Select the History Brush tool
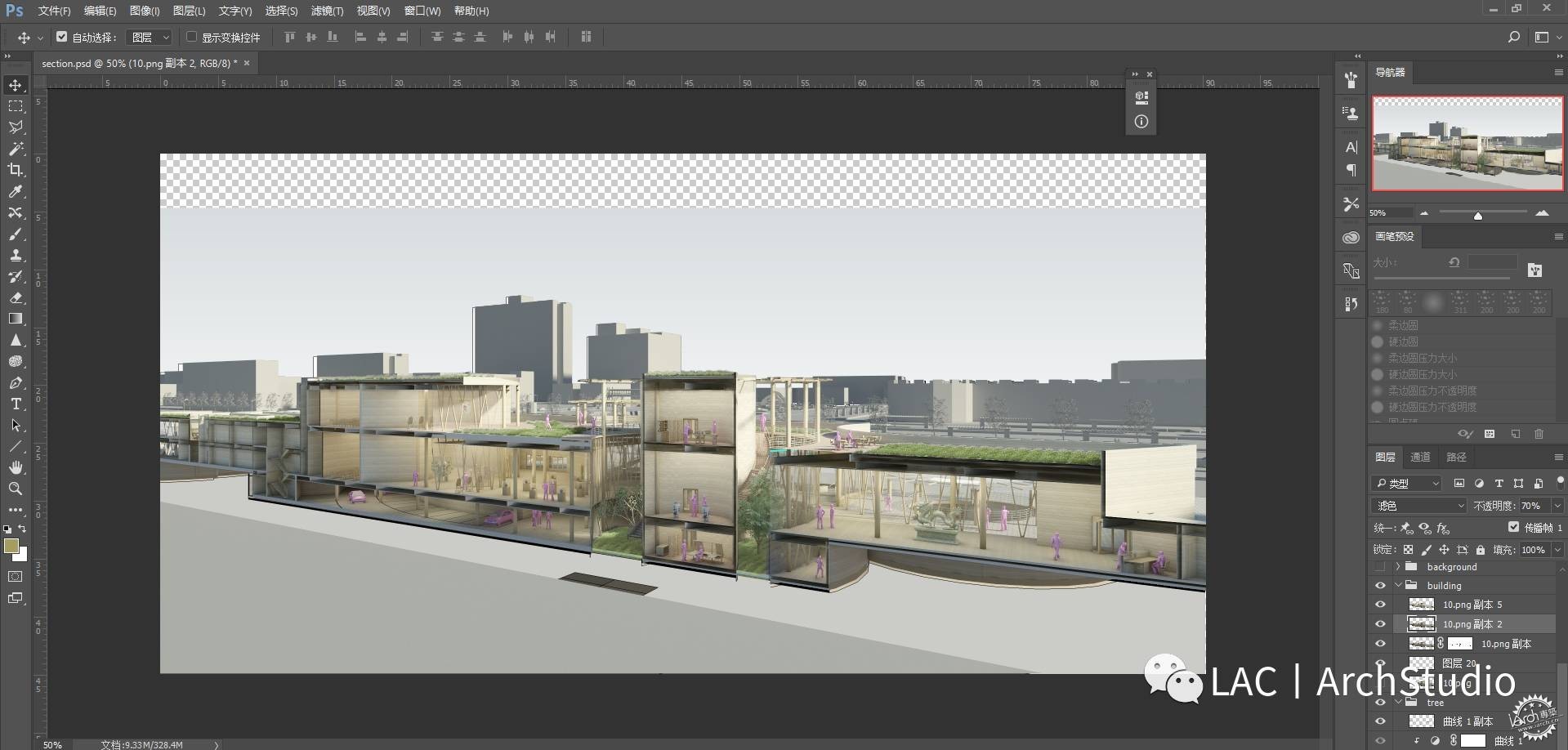This screenshot has height=750, width=1568. point(16,276)
